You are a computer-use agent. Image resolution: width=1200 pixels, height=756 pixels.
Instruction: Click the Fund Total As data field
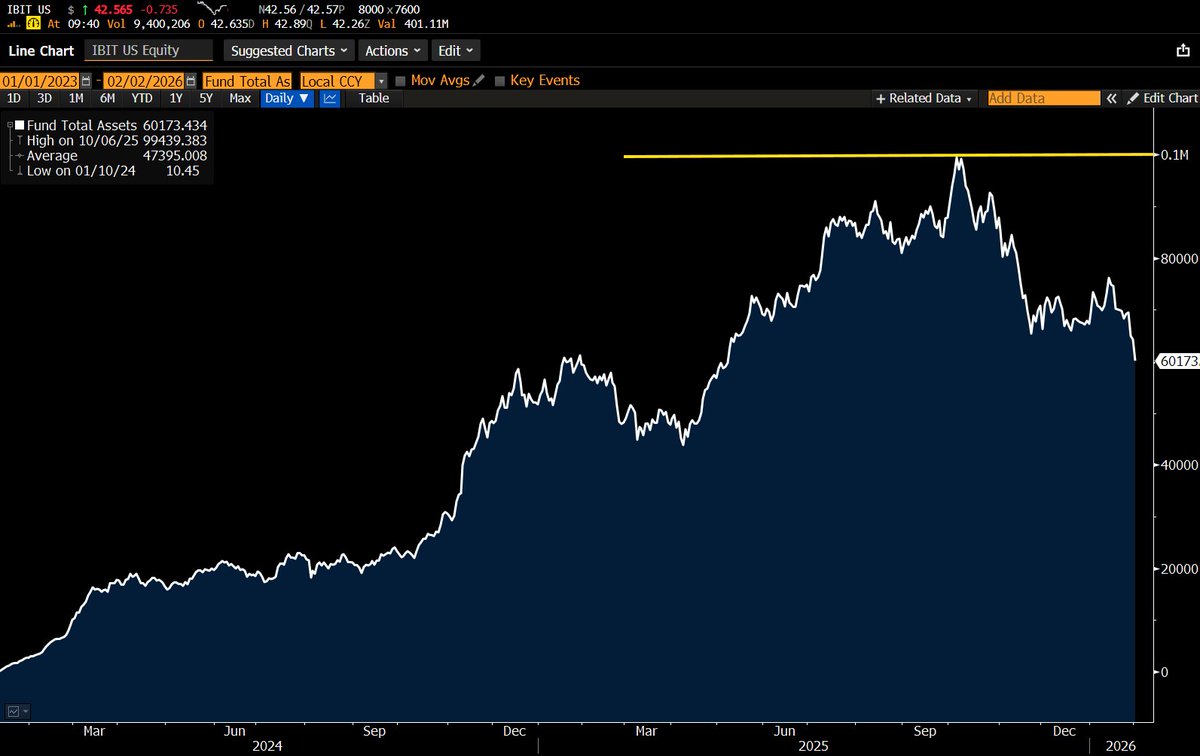[x=248, y=80]
